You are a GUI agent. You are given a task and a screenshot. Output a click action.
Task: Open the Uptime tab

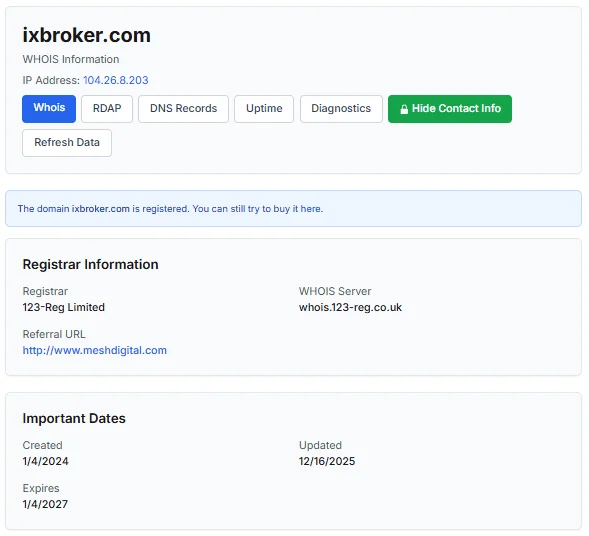[264, 109]
